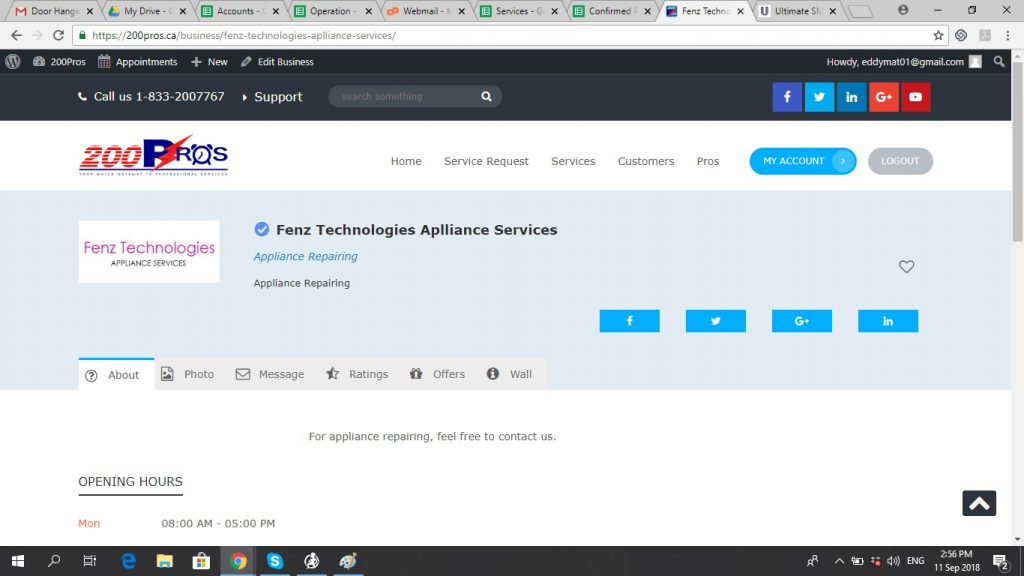Follow the Appliance Repairing category link

click(x=305, y=256)
